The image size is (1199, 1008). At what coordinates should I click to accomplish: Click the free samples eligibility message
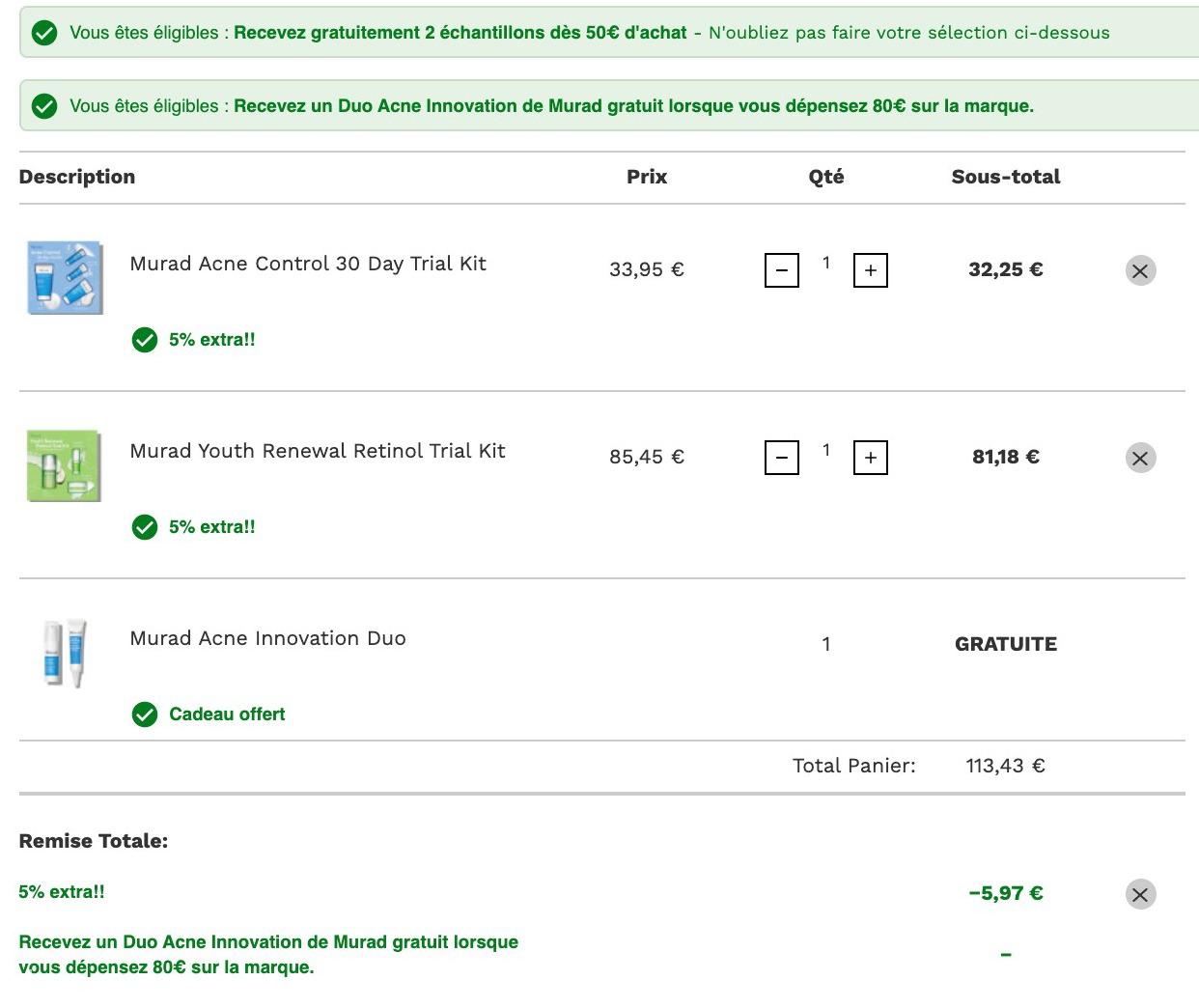coord(590,33)
